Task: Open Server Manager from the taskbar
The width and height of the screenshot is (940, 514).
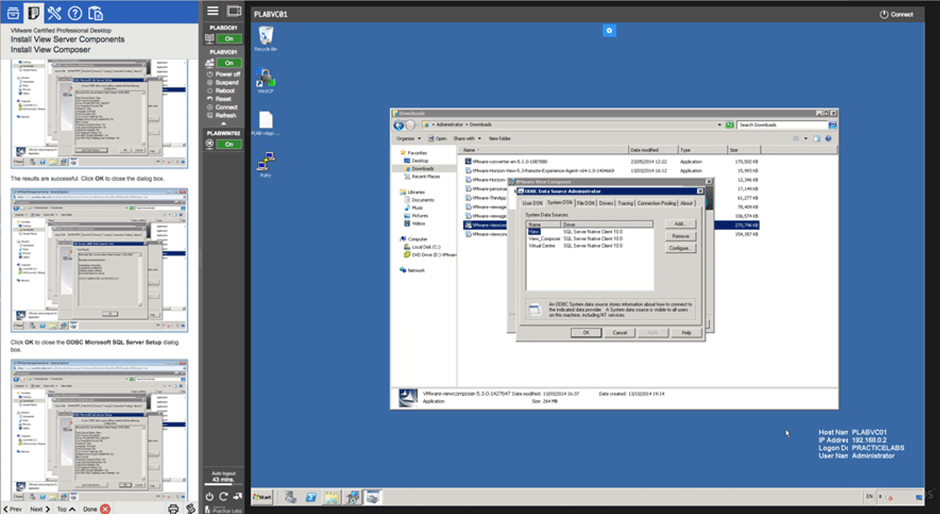Action: (x=291, y=497)
